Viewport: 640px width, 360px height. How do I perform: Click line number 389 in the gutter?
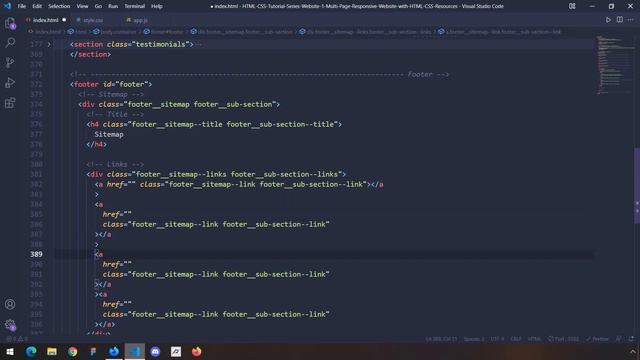point(36,254)
